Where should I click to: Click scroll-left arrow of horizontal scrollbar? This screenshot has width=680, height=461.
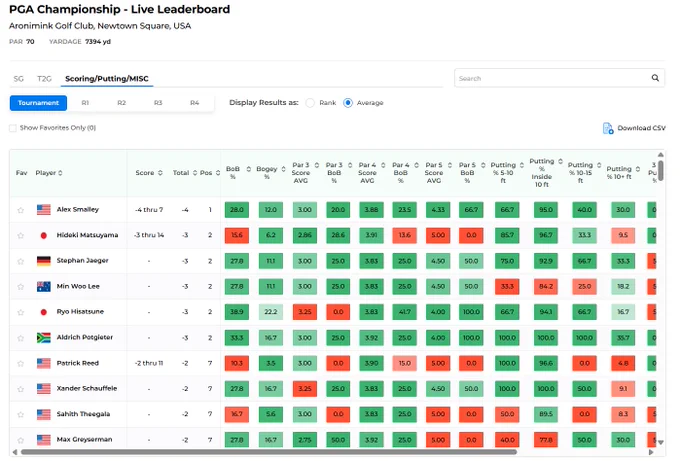click(15, 452)
